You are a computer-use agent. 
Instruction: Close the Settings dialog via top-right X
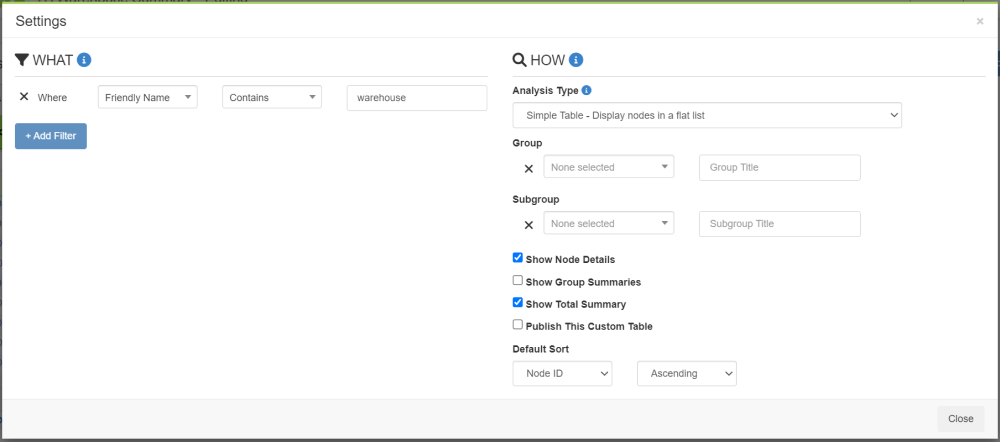click(979, 21)
